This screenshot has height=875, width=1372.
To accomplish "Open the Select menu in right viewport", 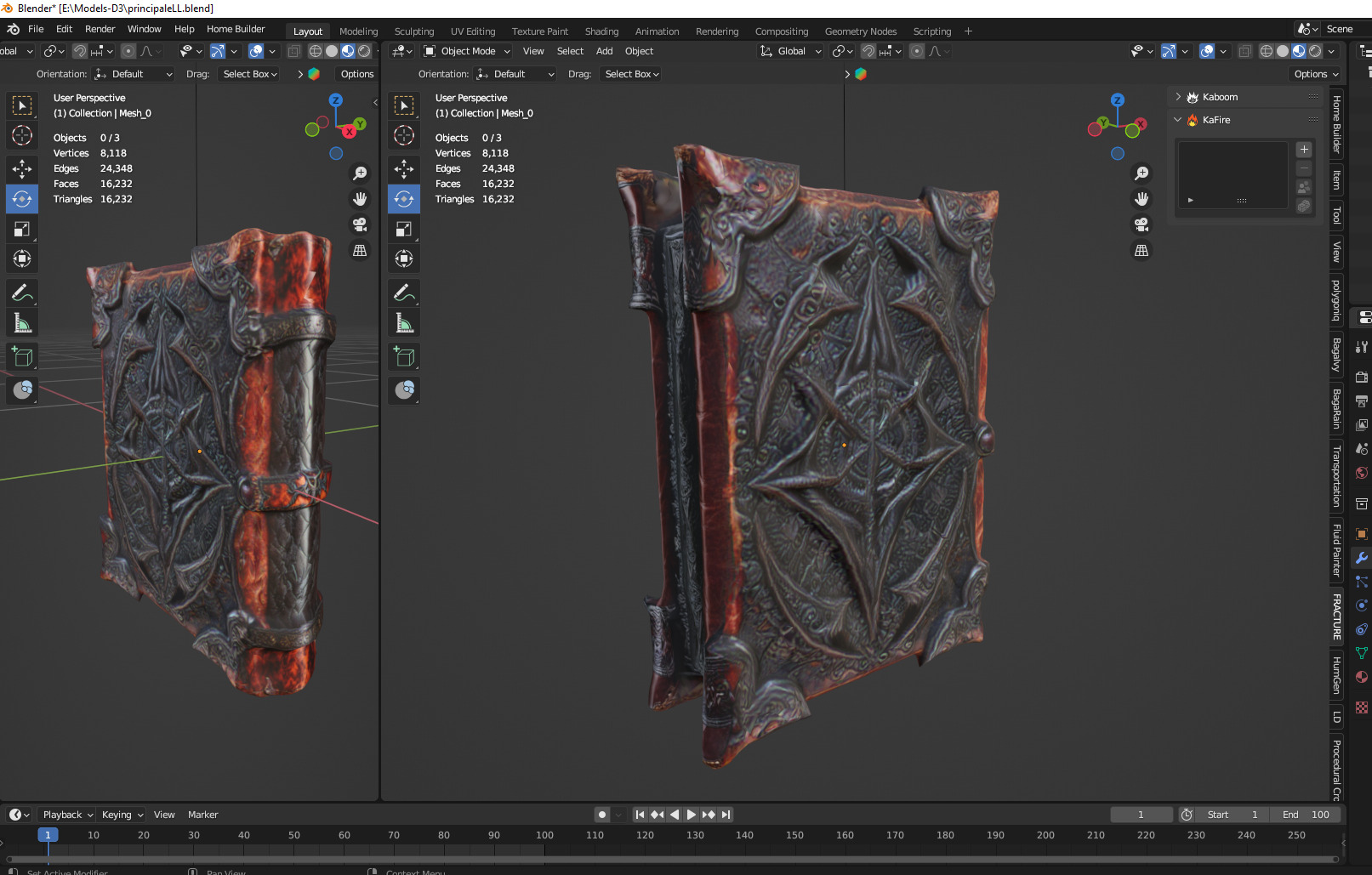I will click(x=570, y=51).
